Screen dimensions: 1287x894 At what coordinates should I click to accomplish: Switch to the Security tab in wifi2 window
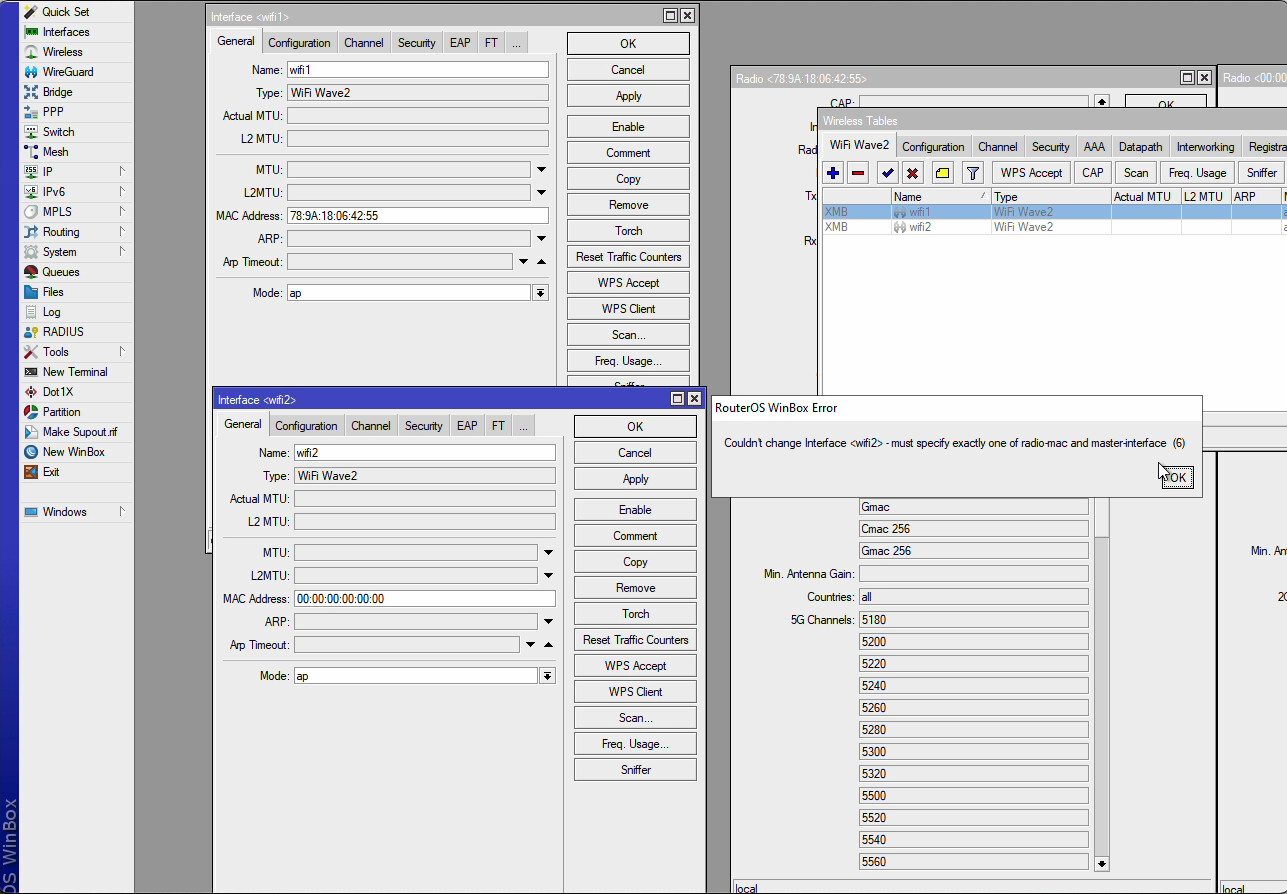pyautogui.click(x=423, y=426)
